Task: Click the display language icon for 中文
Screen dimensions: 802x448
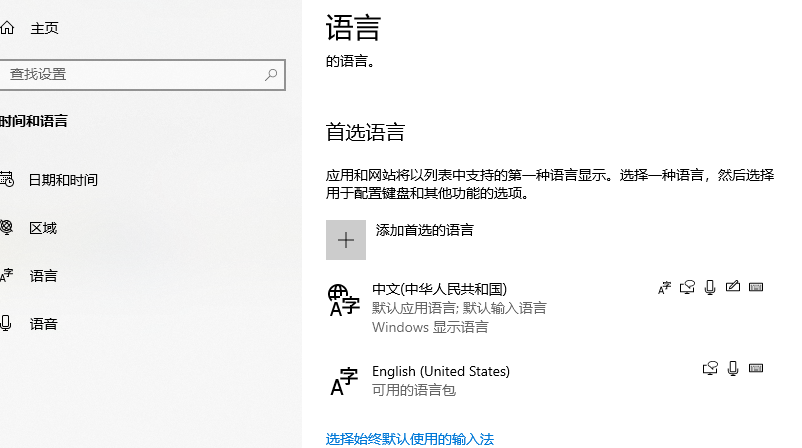Action: pyautogui.click(x=665, y=288)
